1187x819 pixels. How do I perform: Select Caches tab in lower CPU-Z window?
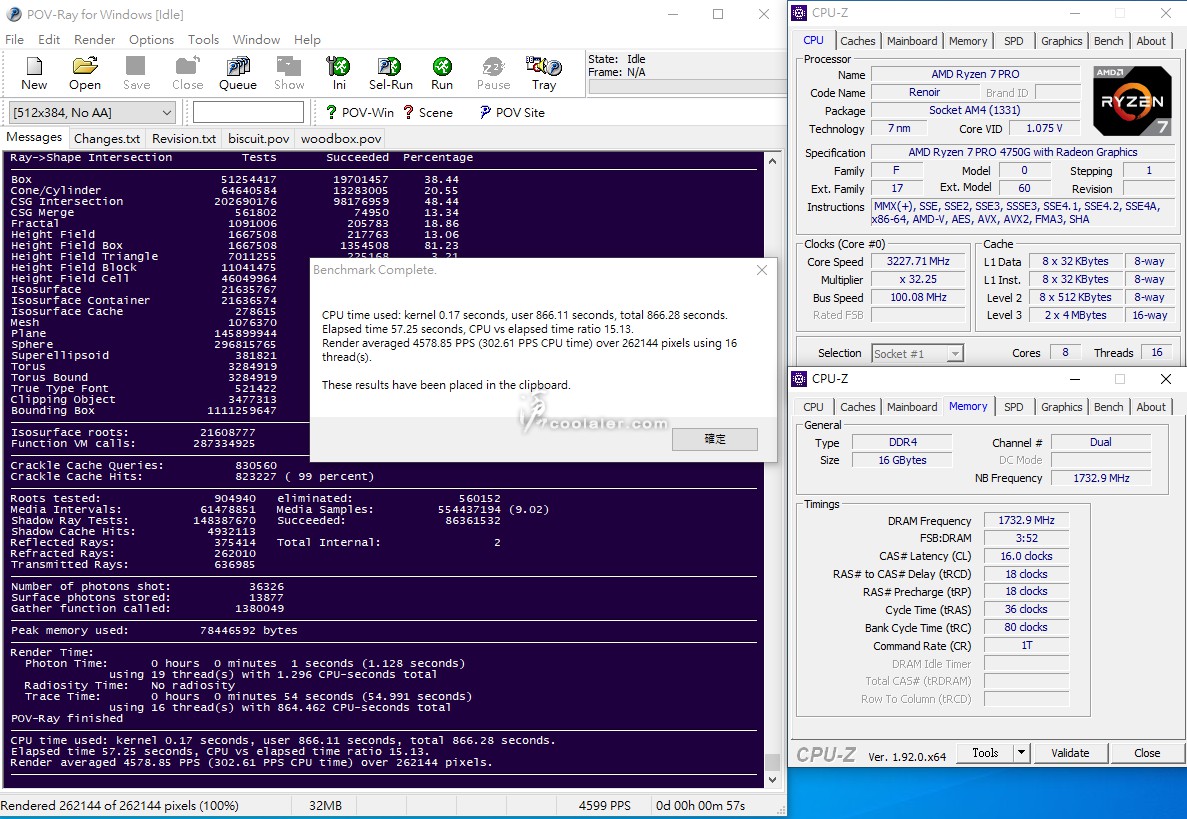(858, 406)
